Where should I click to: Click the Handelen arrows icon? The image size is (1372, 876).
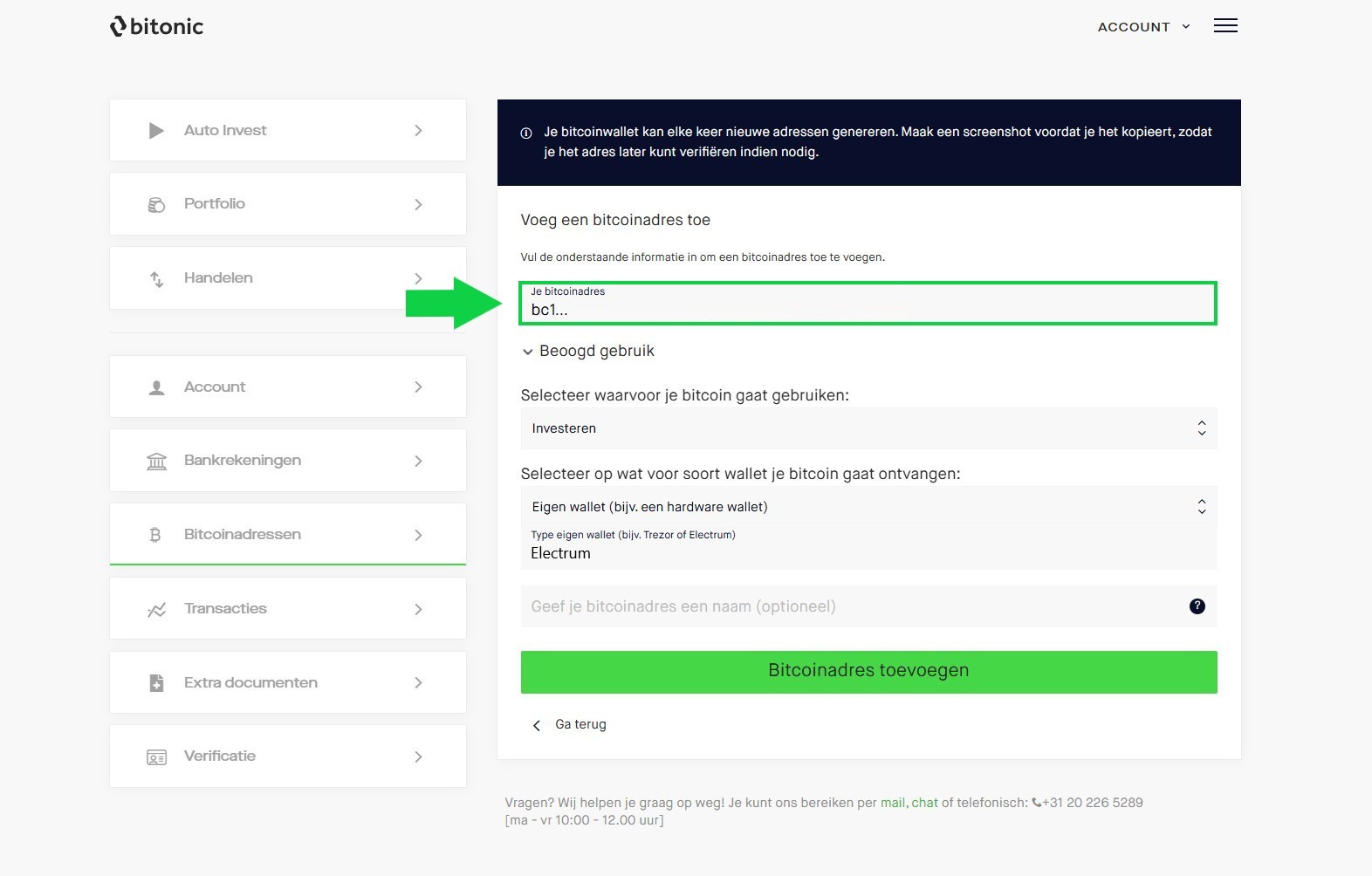click(156, 279)
